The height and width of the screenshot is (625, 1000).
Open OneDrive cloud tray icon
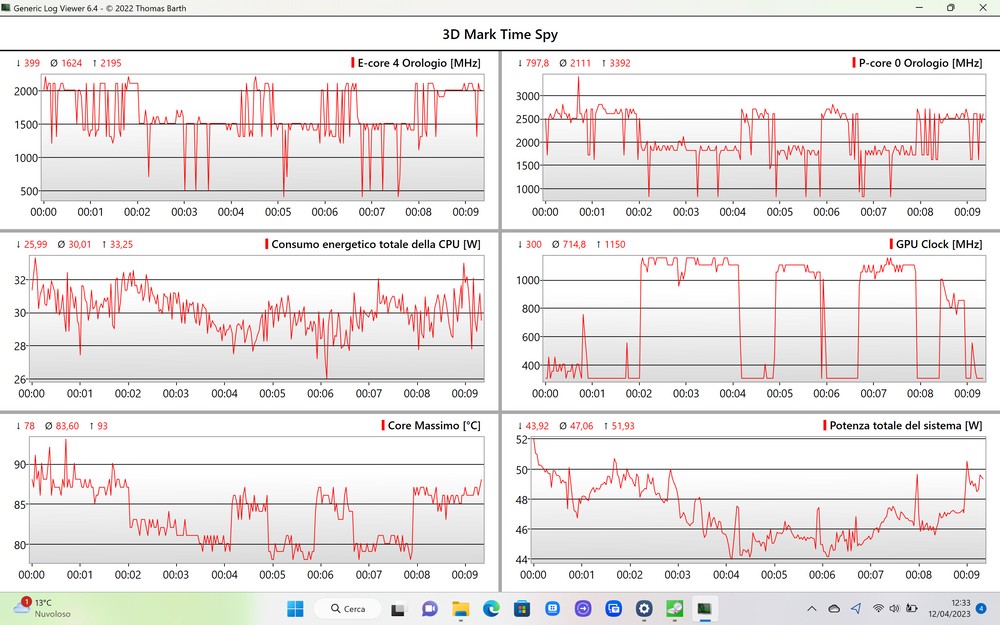click(834, 608)
